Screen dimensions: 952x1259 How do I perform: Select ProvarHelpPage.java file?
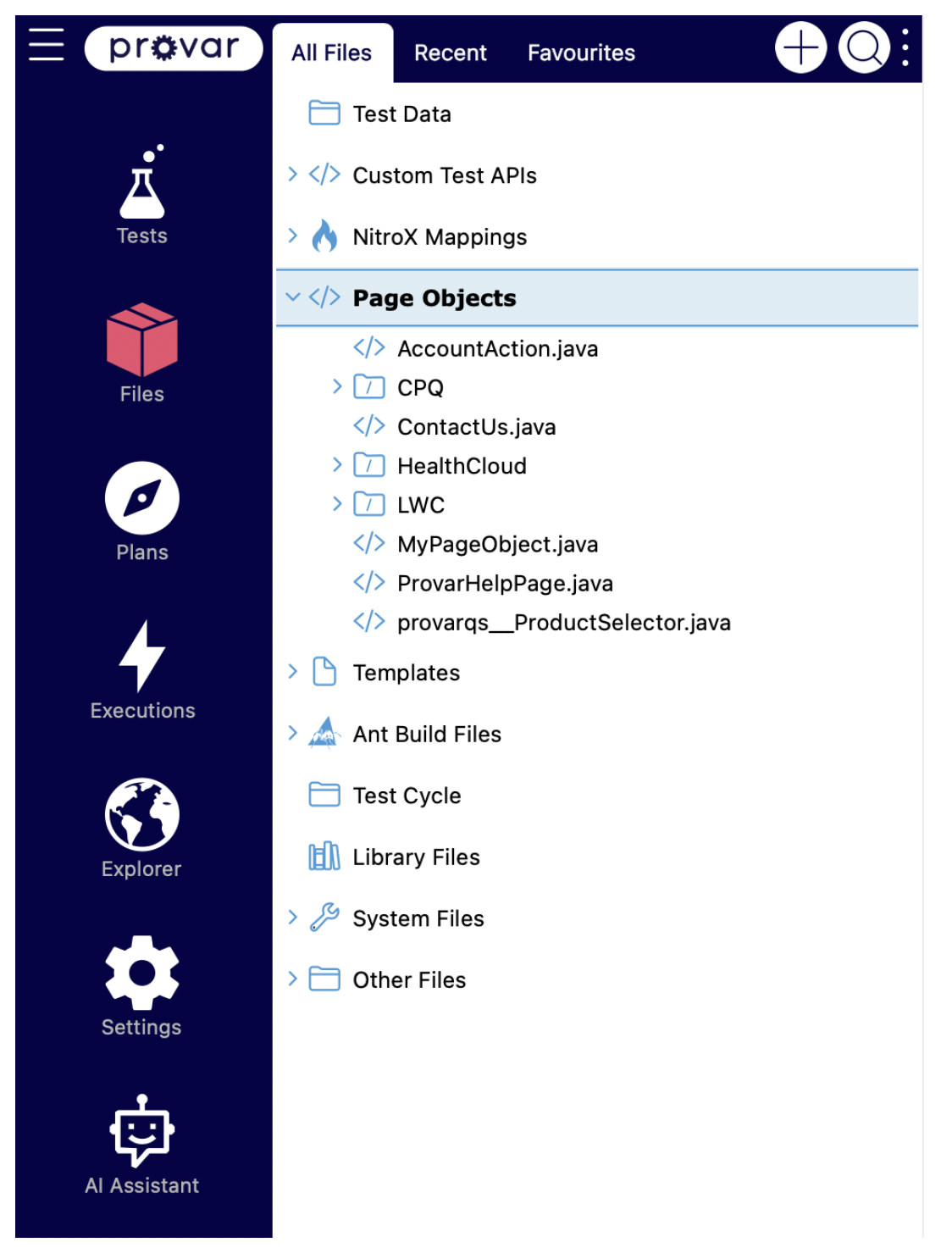click(506, 583)
